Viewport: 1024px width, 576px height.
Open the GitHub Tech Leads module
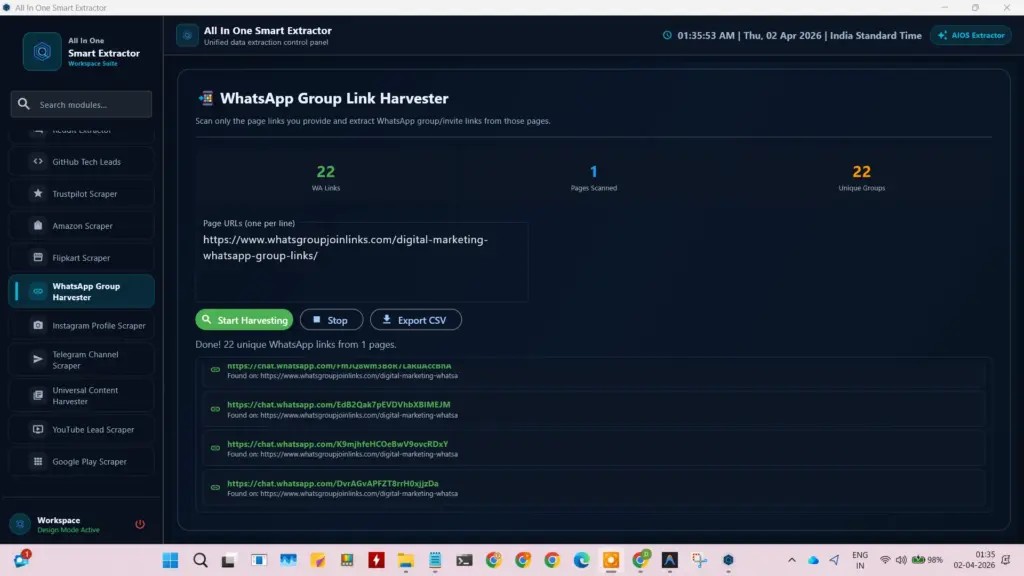click(82, 161)
